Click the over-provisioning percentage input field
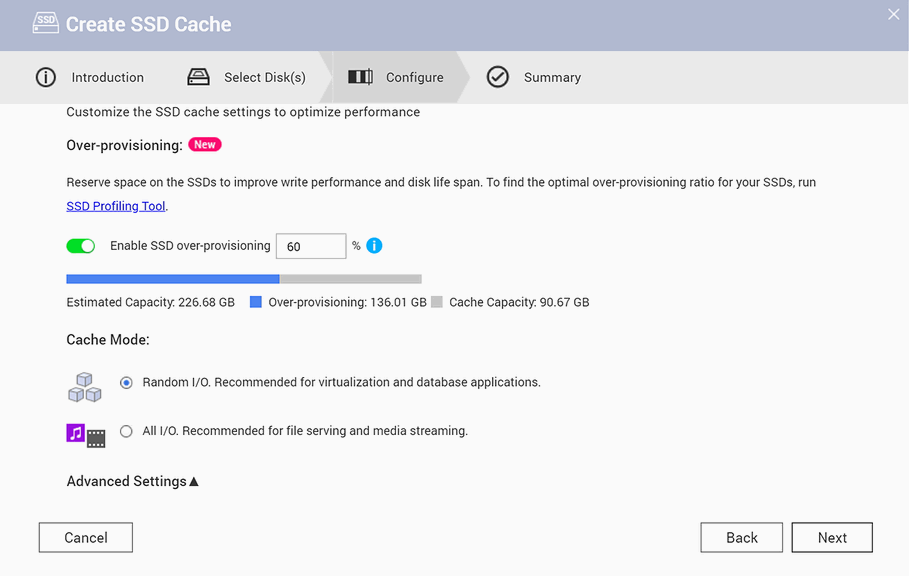 point(310,246)
